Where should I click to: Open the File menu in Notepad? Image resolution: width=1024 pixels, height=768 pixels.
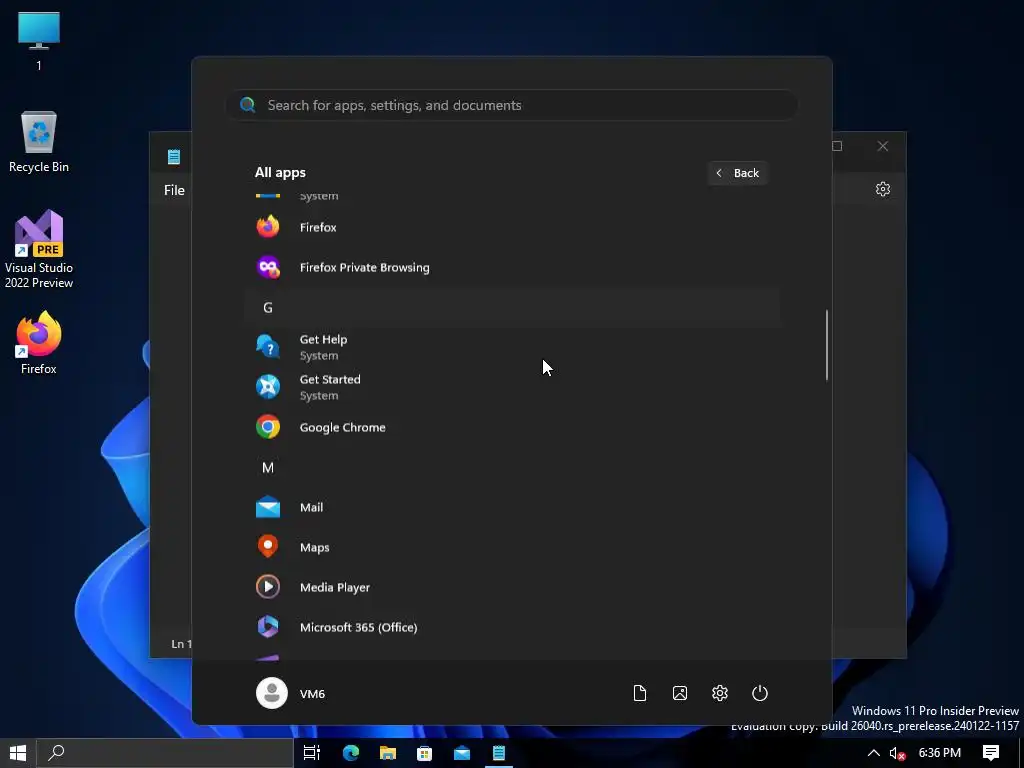pos(174,190)
